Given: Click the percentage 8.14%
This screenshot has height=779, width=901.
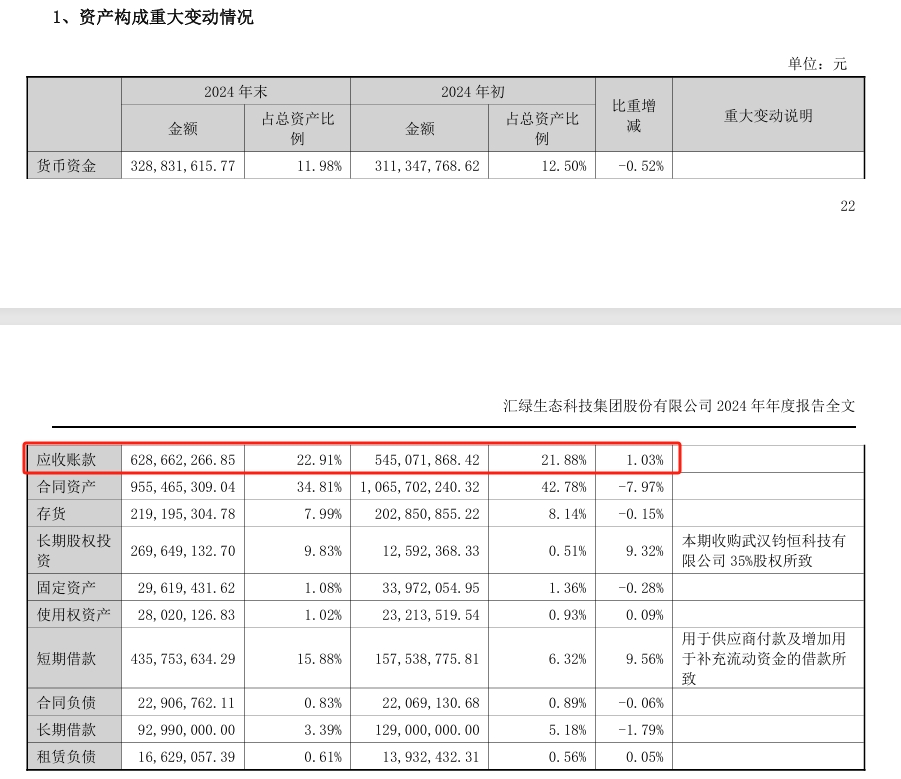Looking at the screenshot, I should click(x=568, y=514).
